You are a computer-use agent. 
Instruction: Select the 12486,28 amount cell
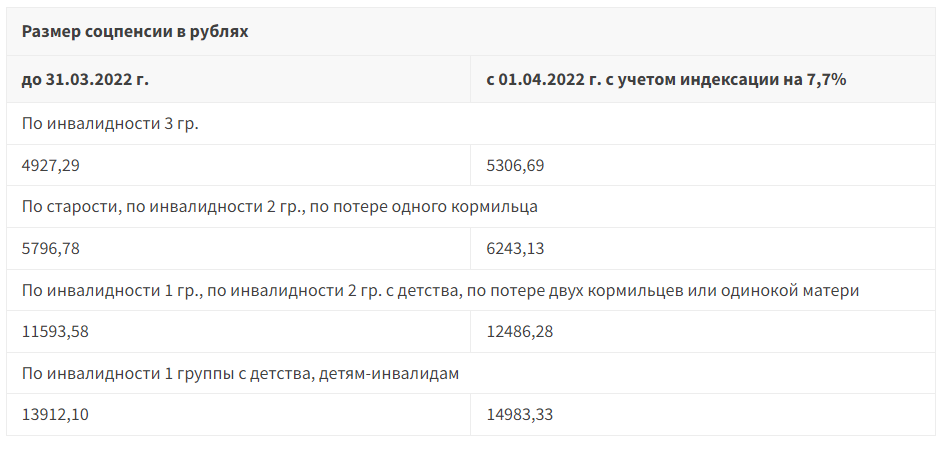pos(519,331)
